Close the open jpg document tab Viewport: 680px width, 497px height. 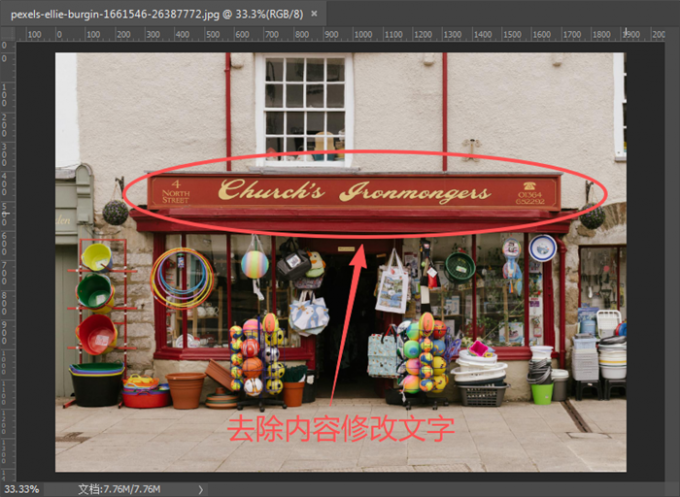[x=314, y=14]
